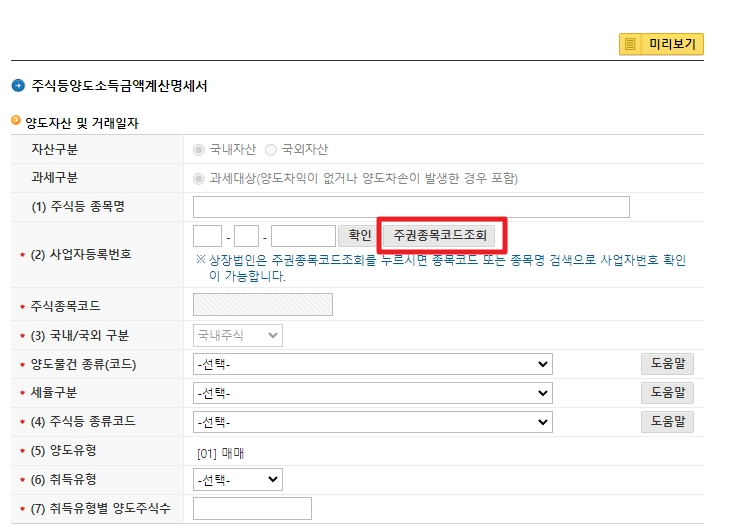Click the (7) 취득유형별 양도주식수 label

[100, 508]
